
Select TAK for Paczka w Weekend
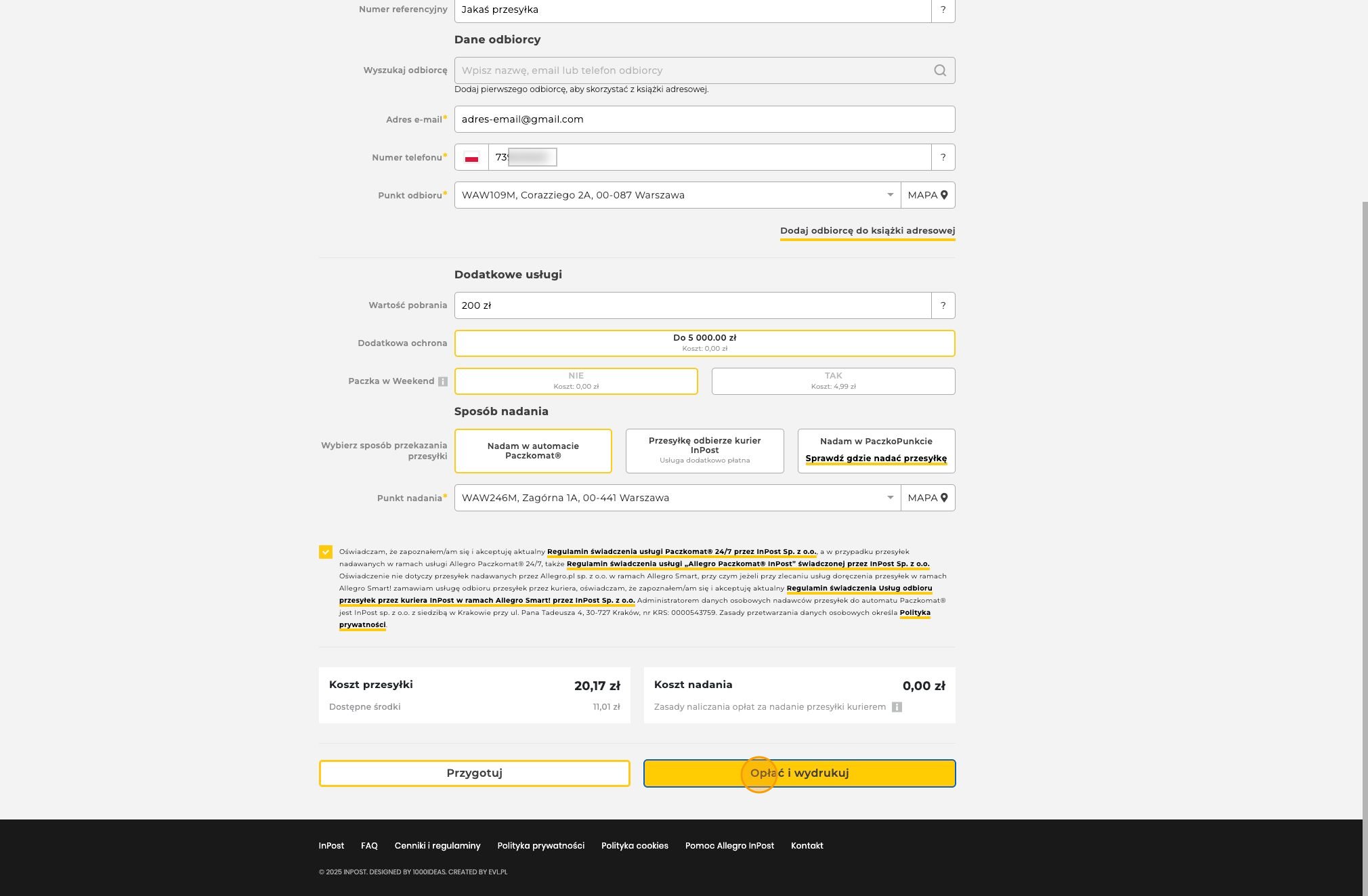(x=834, y=381)
